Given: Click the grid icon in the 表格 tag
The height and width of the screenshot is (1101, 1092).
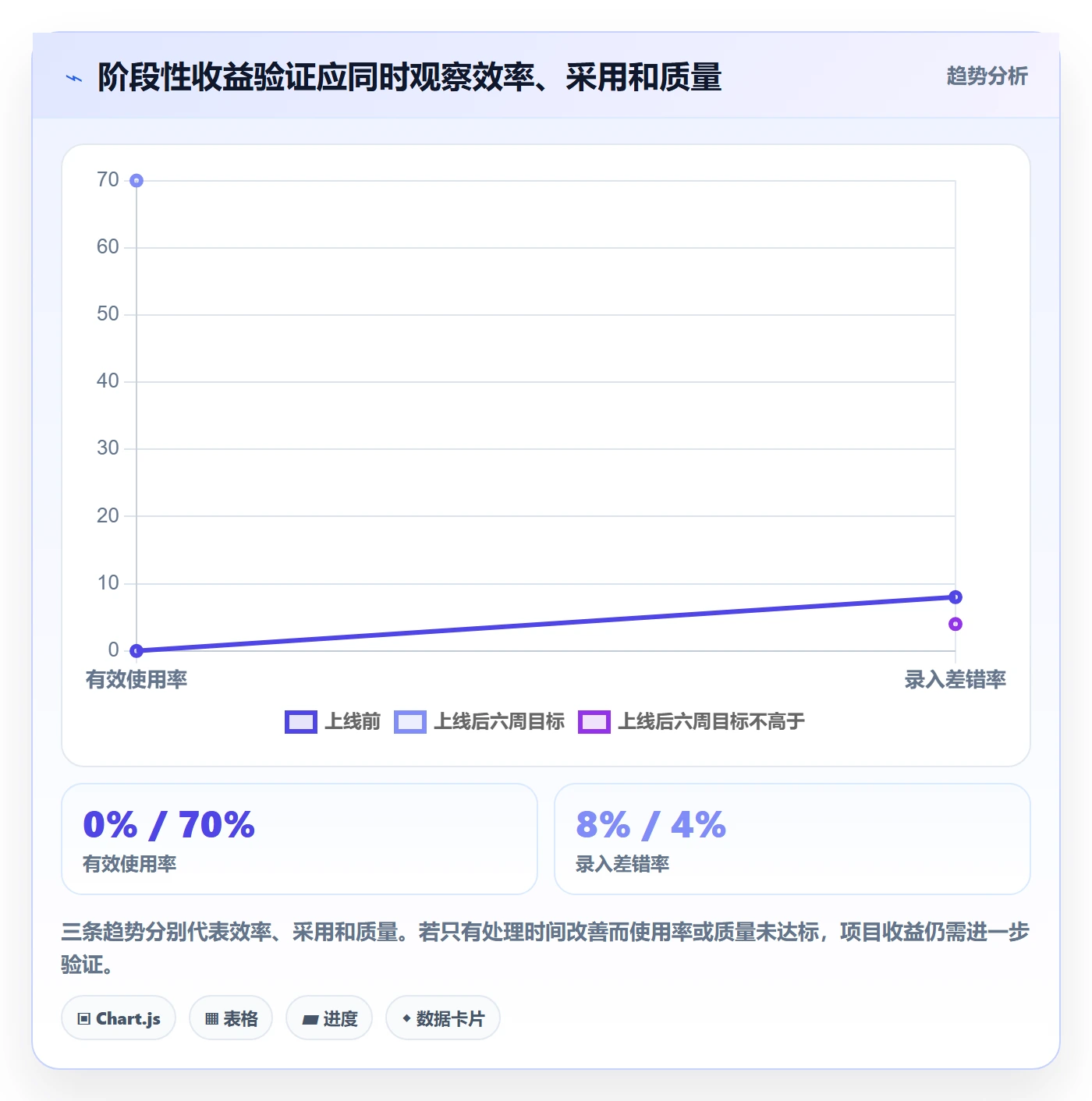Looking at the screenshot, I should pos(211,1018).
